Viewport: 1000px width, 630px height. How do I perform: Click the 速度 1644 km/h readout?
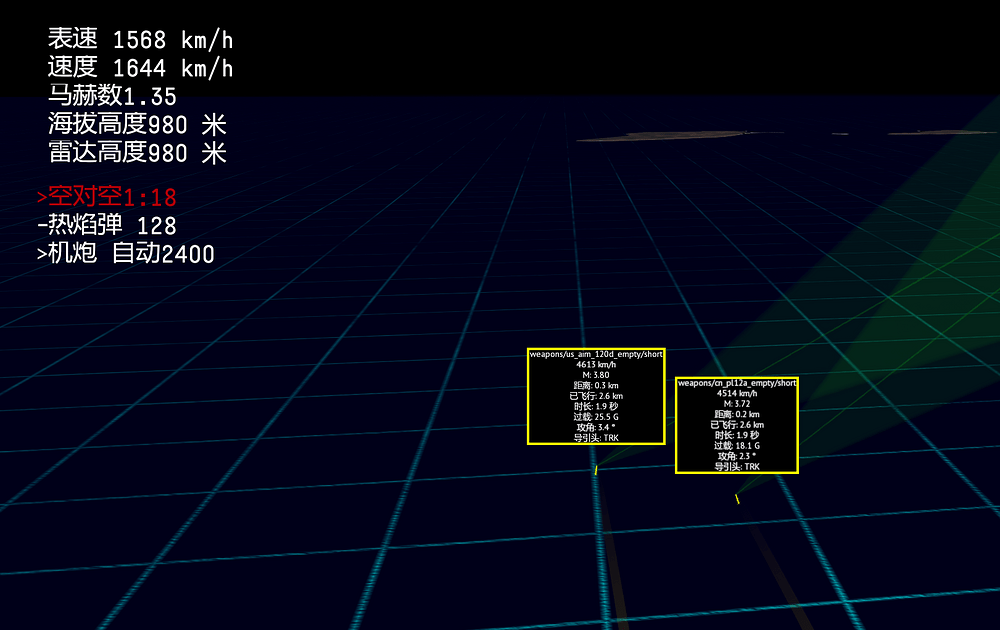point(140,68)
